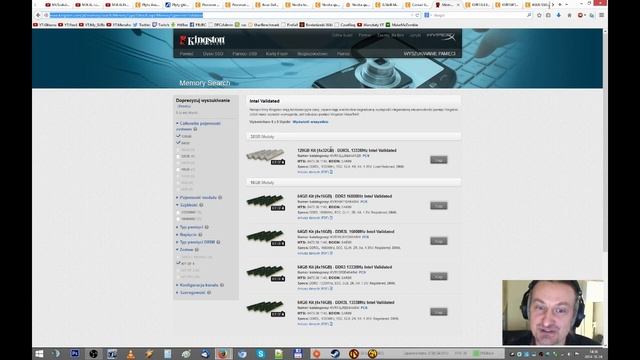Click info icon beside Zestaw
The image size is (640, 360).
click(197, 250)
